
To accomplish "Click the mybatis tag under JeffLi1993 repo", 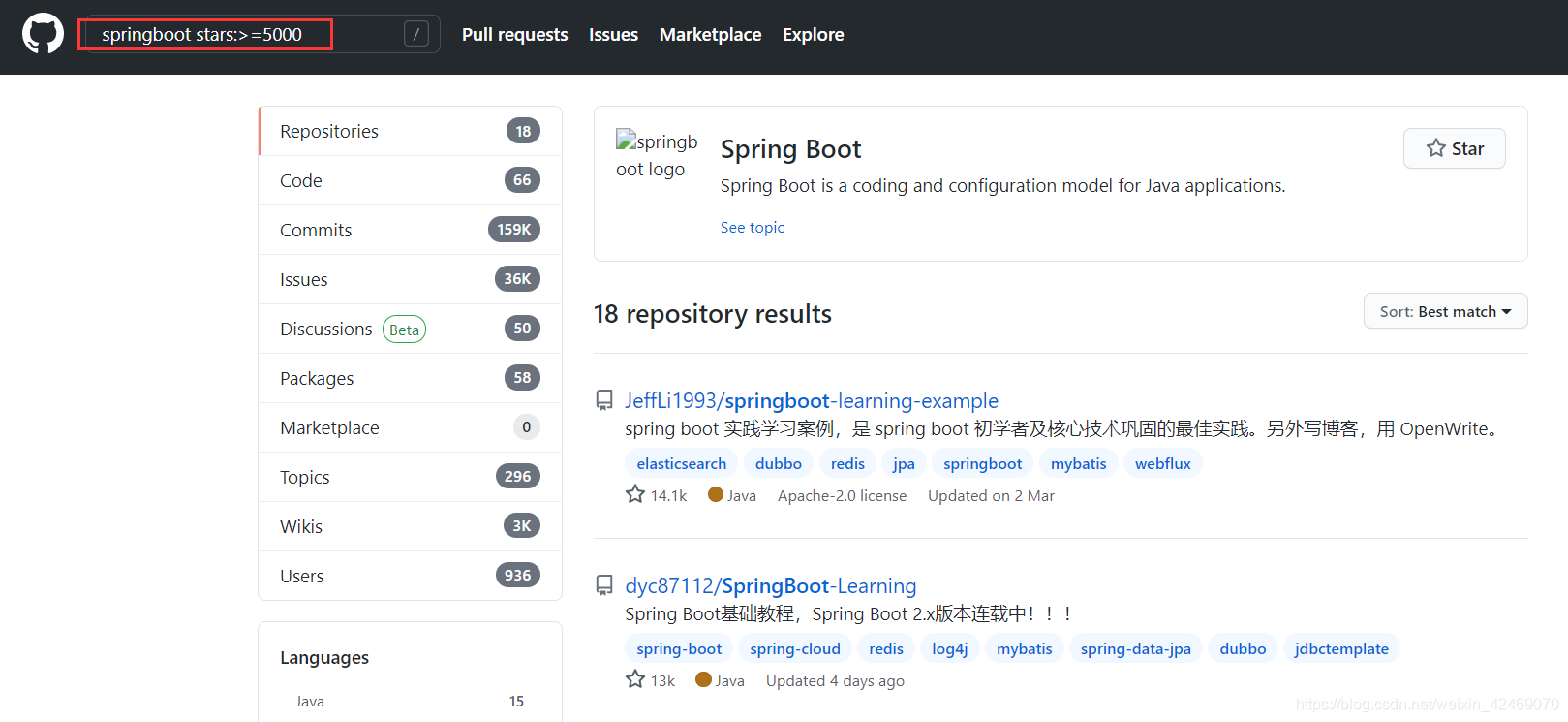I will click(x=1078, y=463).
